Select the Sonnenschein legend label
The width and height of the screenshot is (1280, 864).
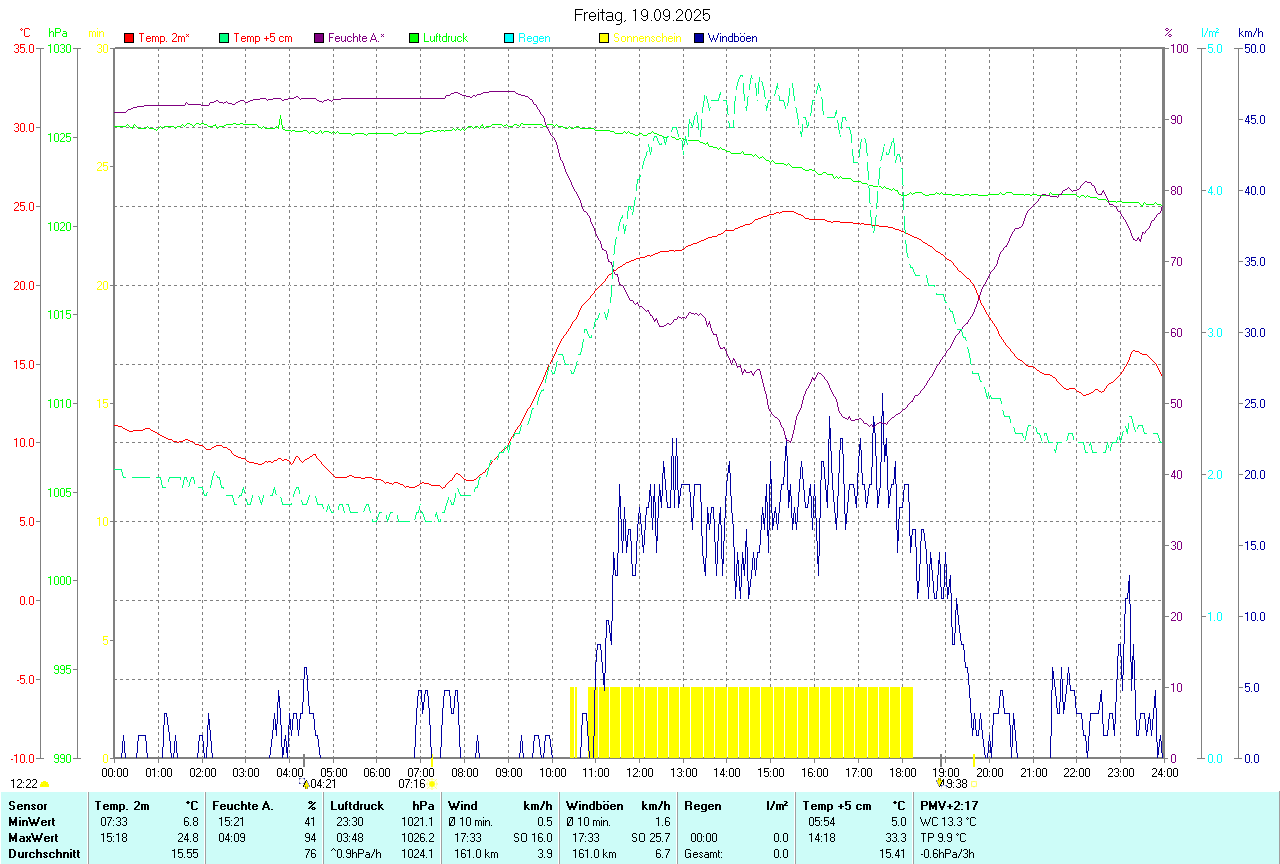pyautogui.click(x=647, y=38)
